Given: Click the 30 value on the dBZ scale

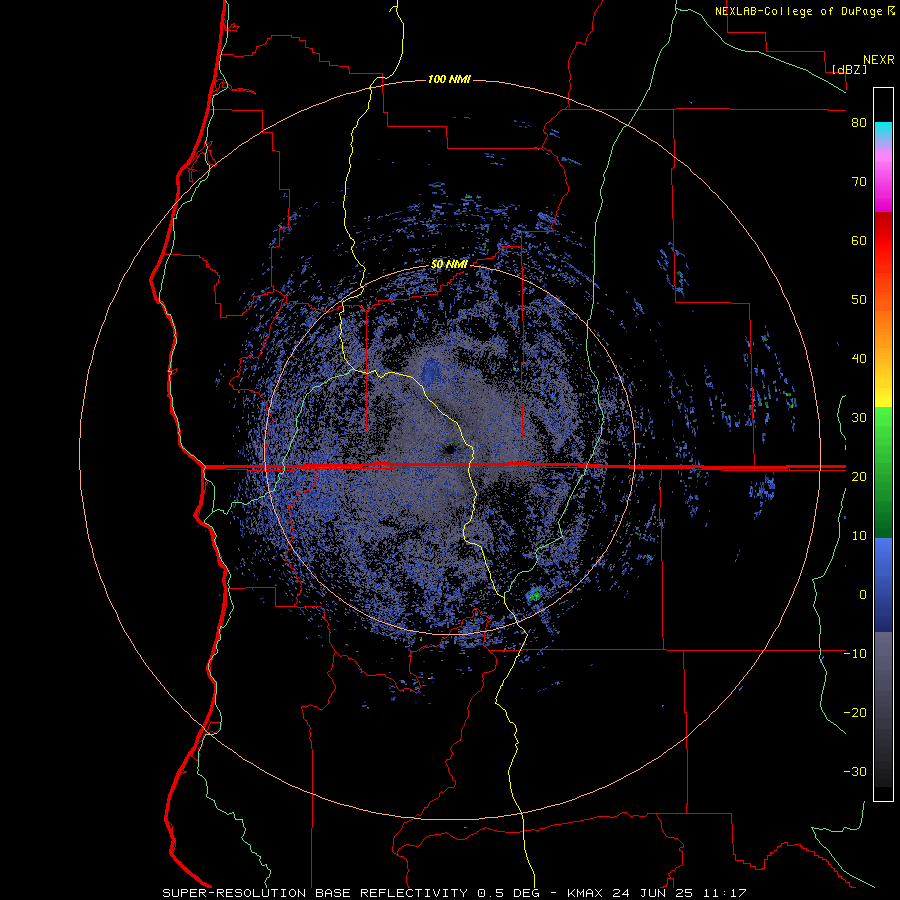Looking at the screenshot, I should click(x=859, y=418).
